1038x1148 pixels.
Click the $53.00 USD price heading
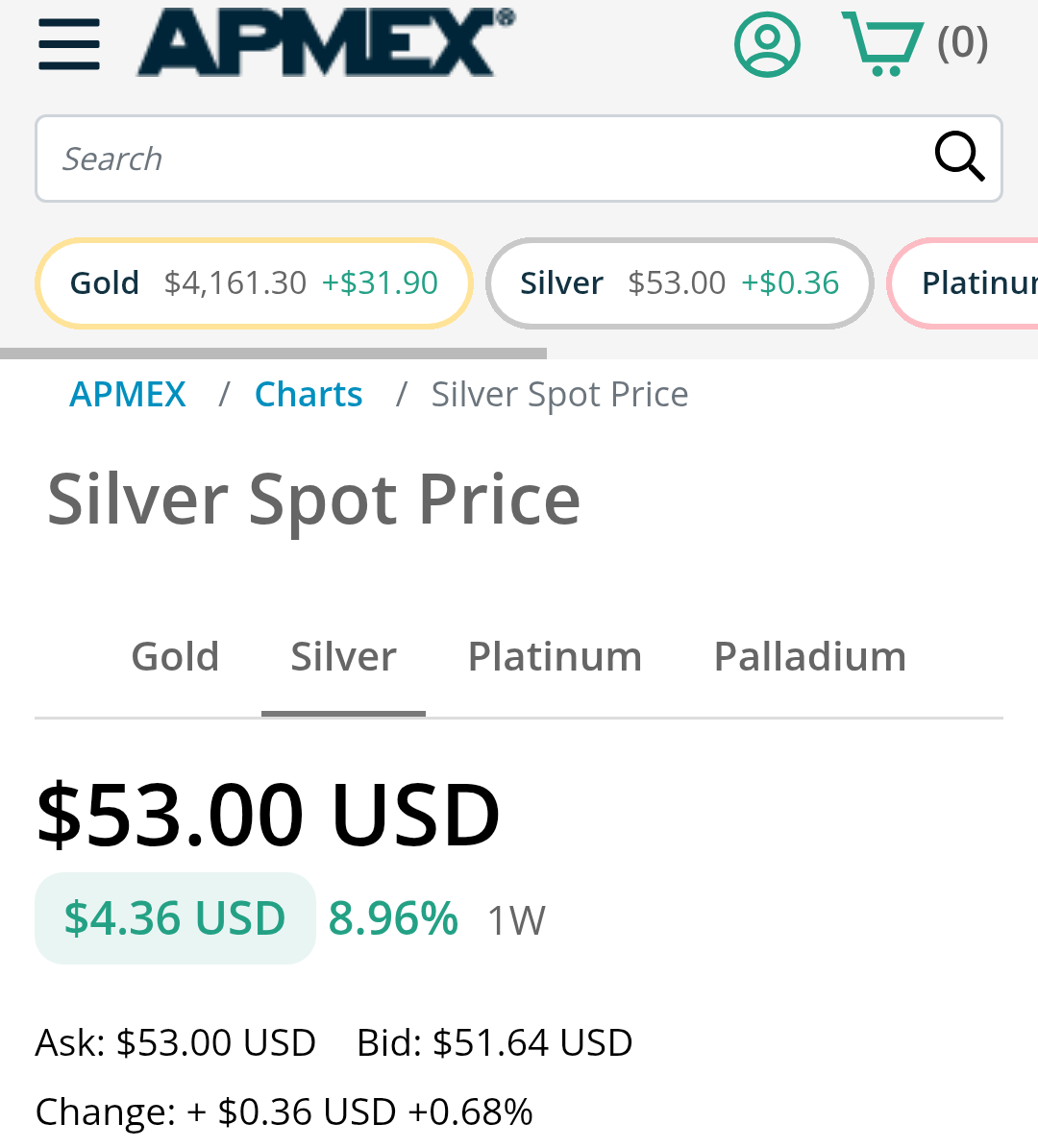tap(268, 815)
